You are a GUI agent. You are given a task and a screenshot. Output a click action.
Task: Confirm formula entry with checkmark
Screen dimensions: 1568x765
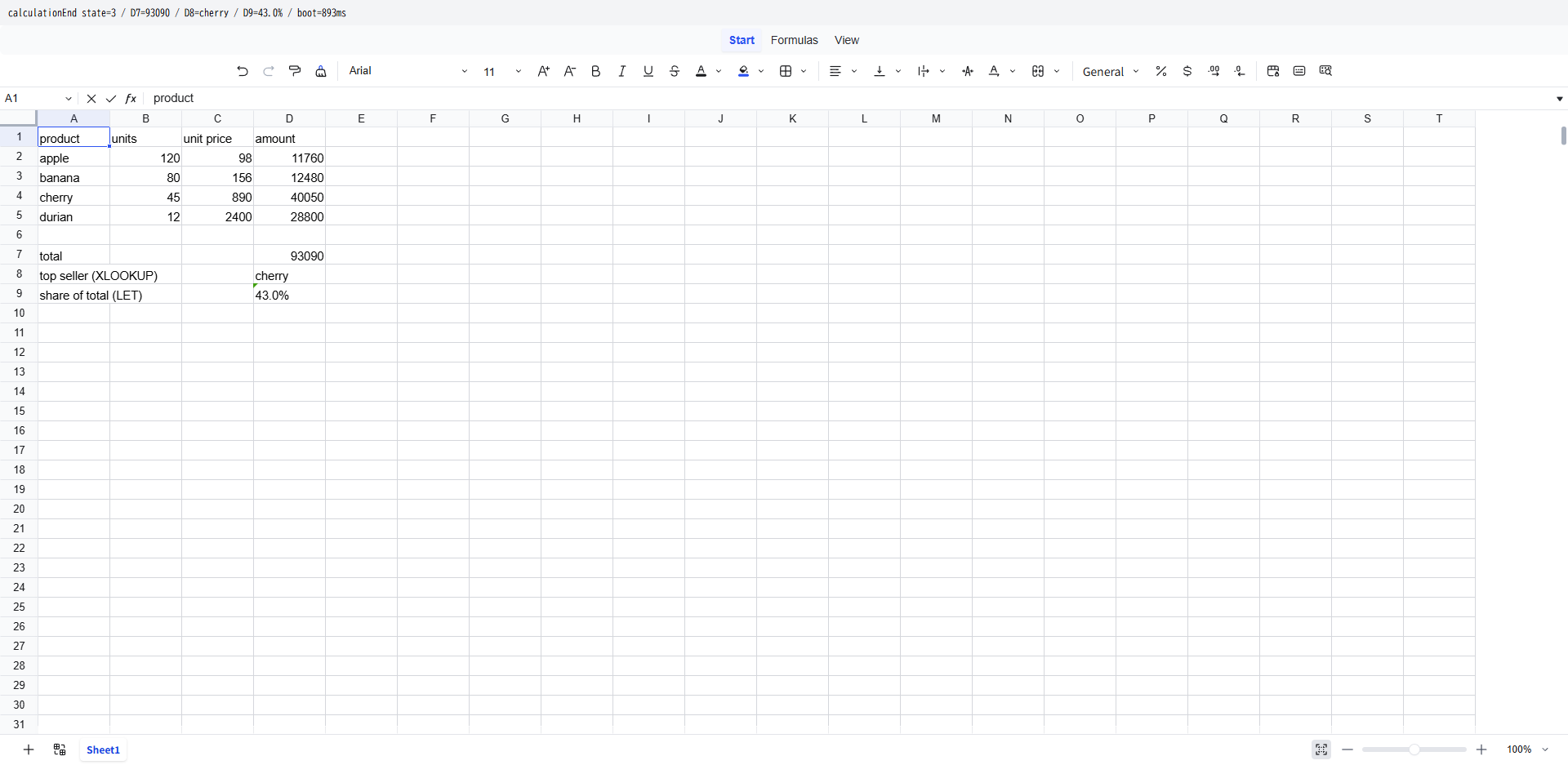111,98
